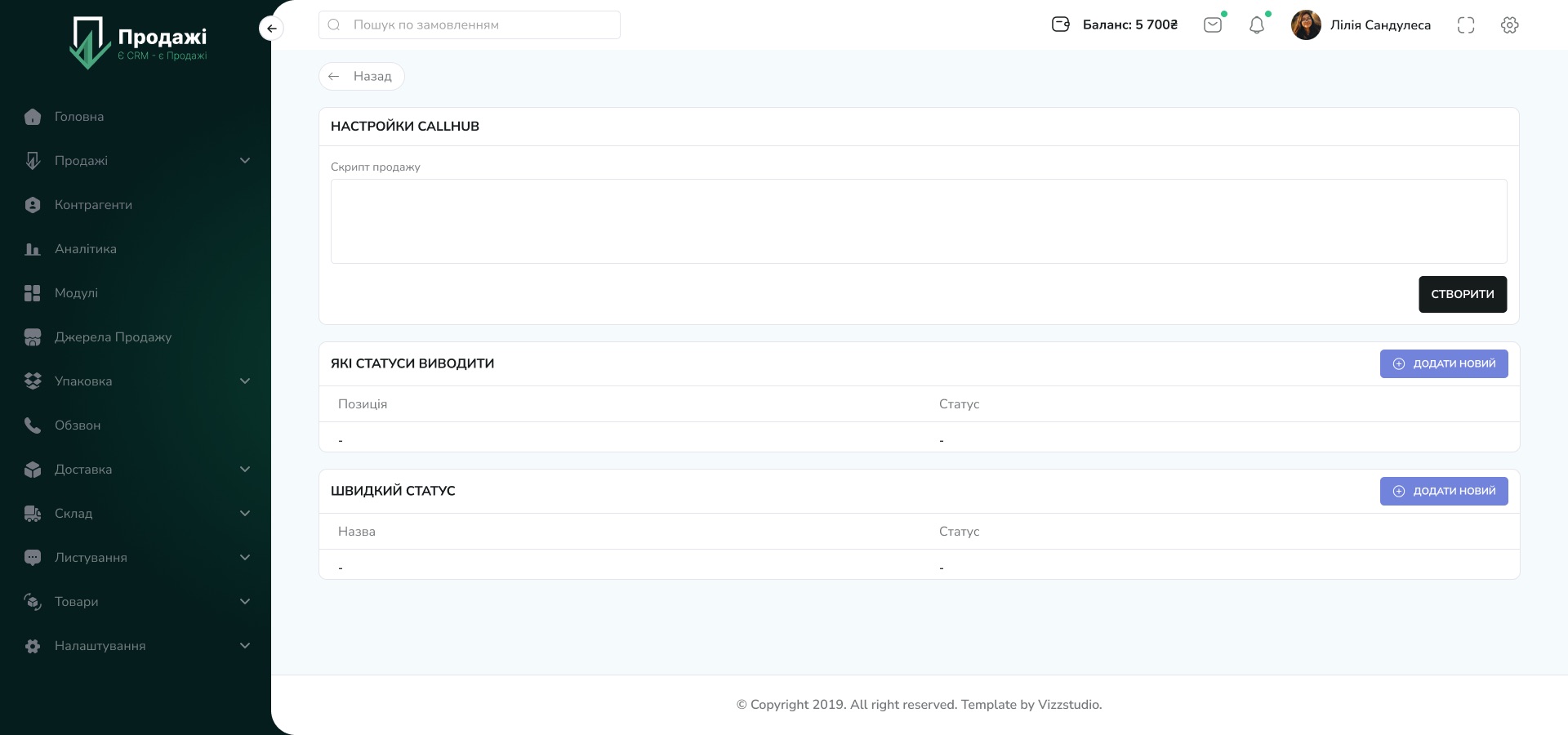Click the Листування chat icon
Viewport: 1568px width, 735px height.
[33, 558]
